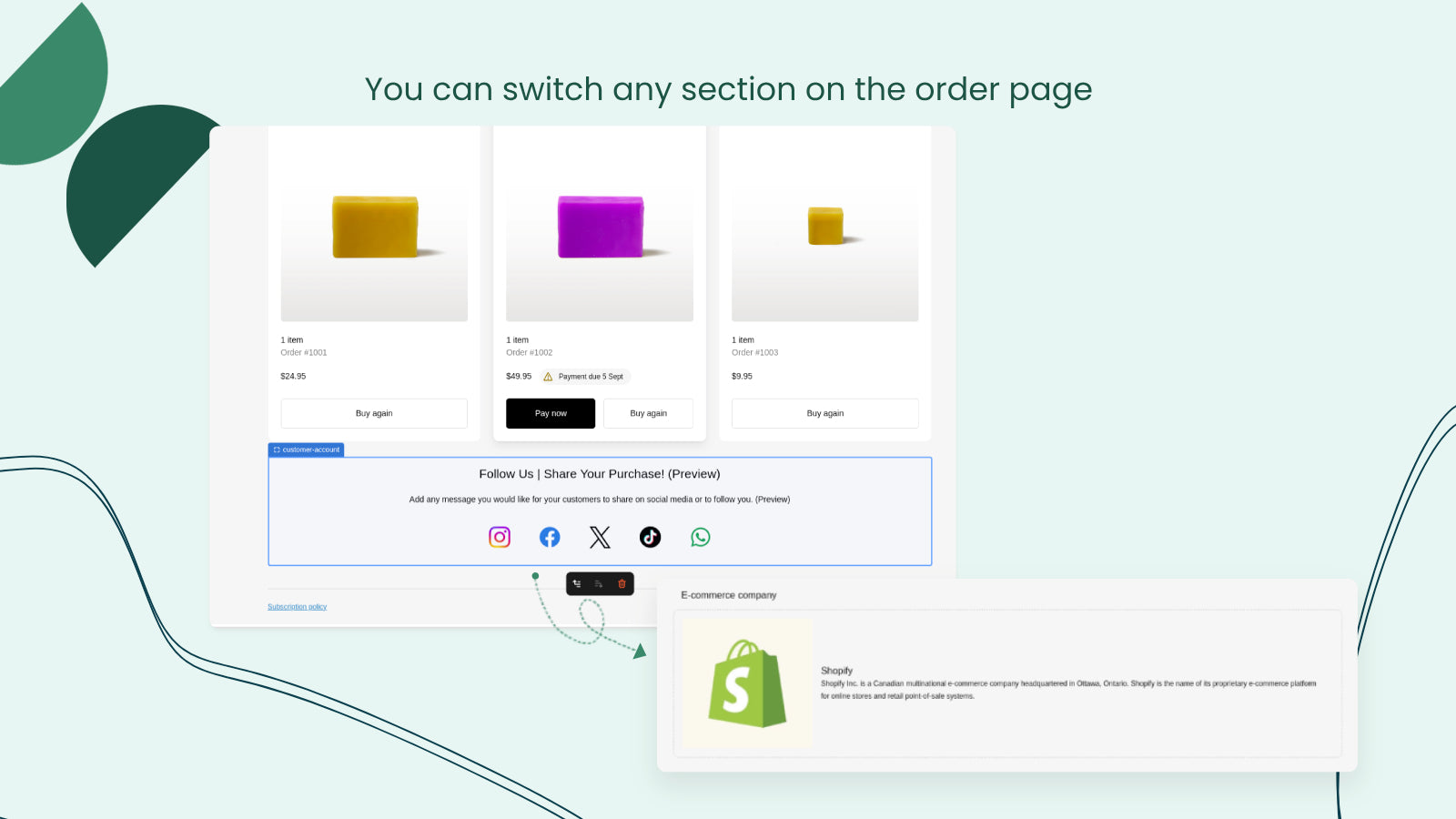1456x819 pixels.
Task: Open the TikTok social icon
Action: pyautogui.click(x=650, y=537)
